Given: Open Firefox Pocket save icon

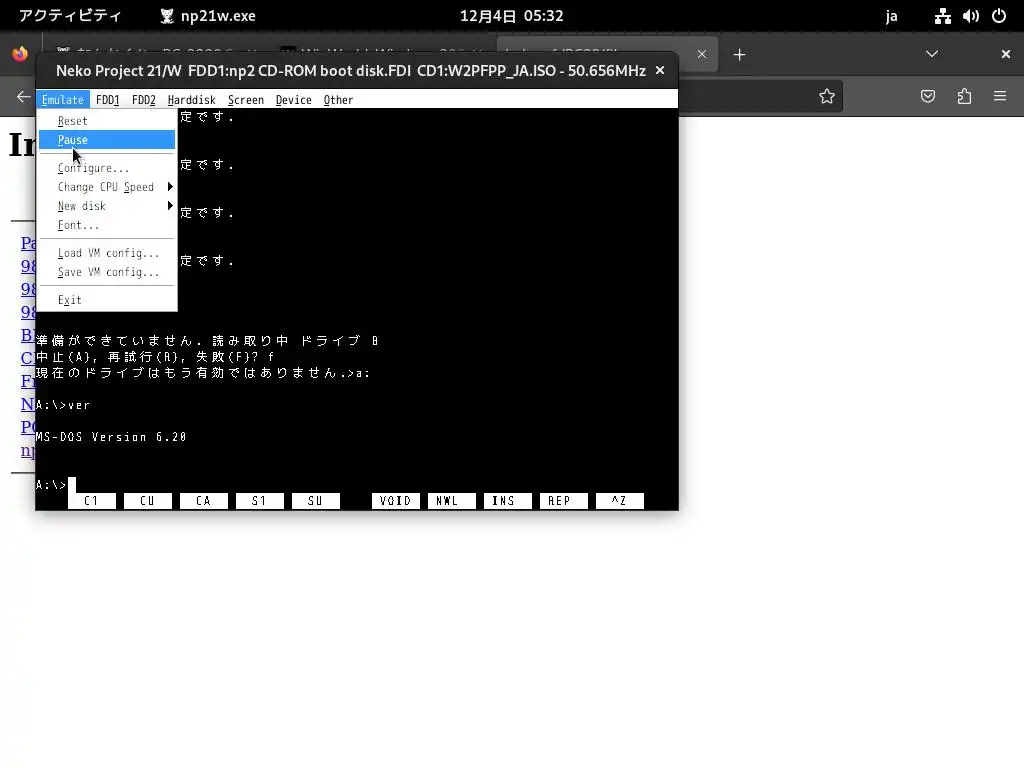Looking at the screenshot, I should [928, 97].
